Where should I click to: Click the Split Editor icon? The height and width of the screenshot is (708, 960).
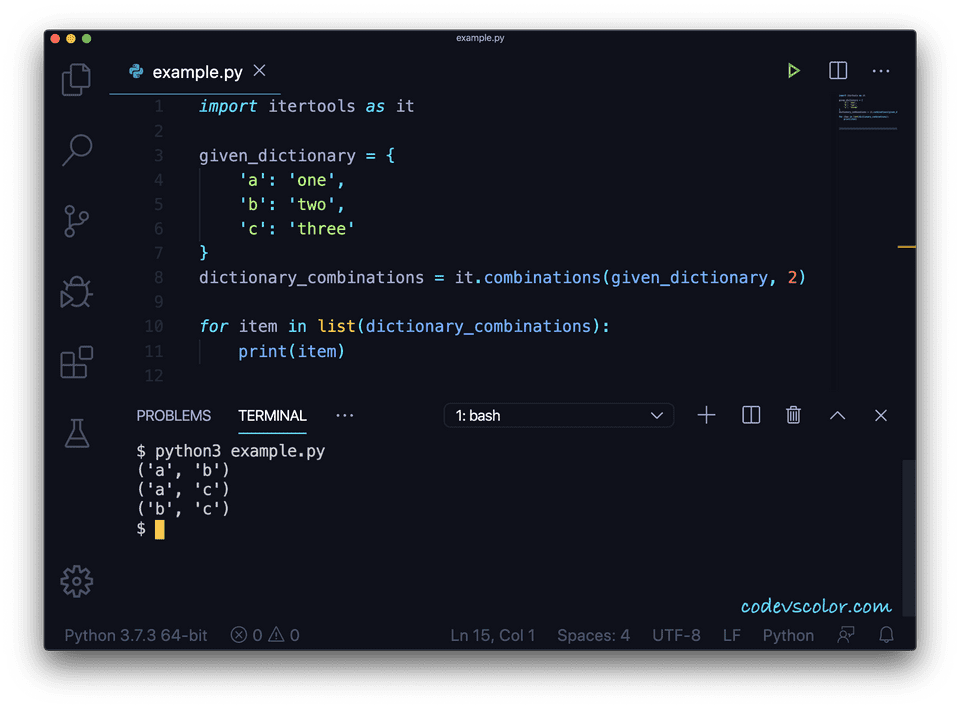pyautogui.click(x=837, y=71)
